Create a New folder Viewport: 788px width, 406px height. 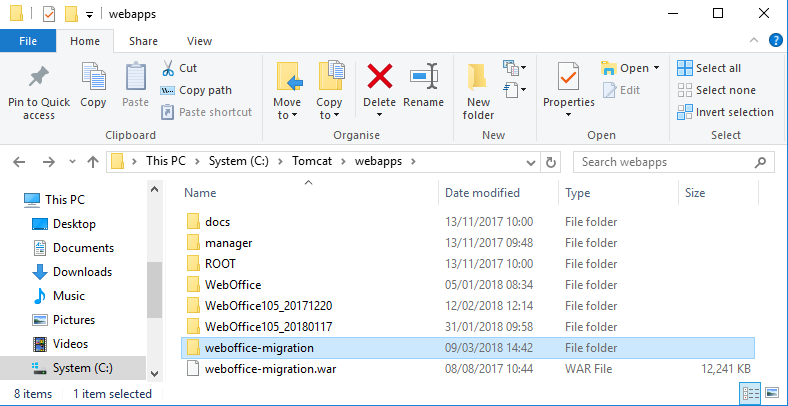(x=478, y=91)
